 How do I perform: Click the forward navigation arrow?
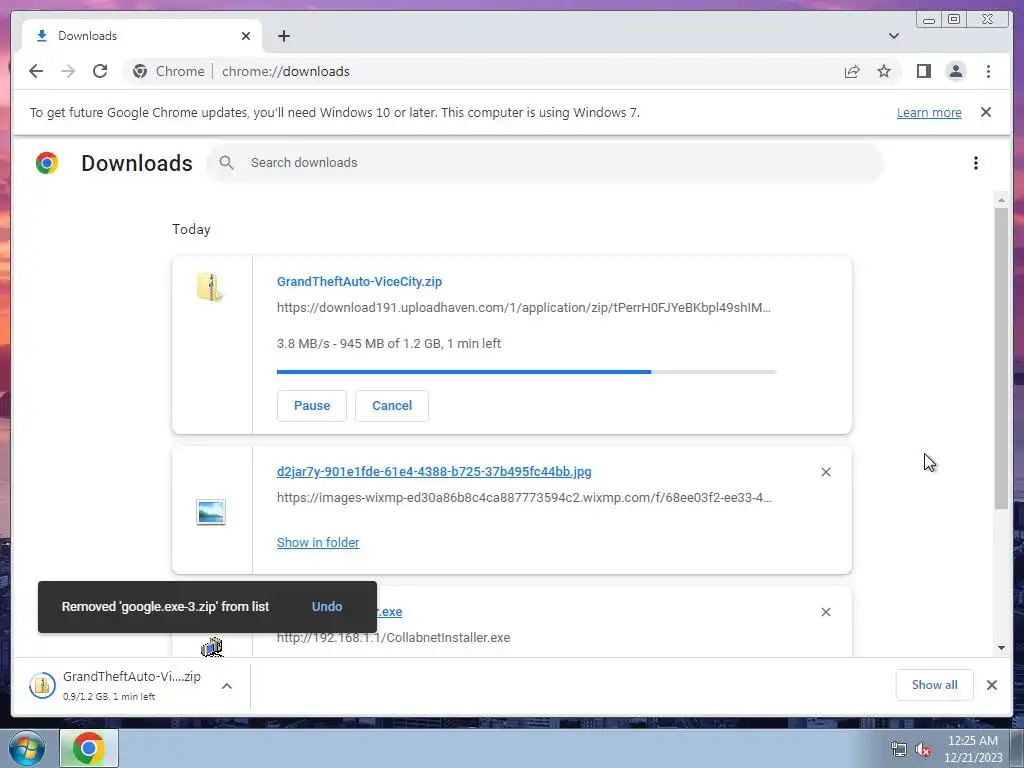(x=68, y=71)
